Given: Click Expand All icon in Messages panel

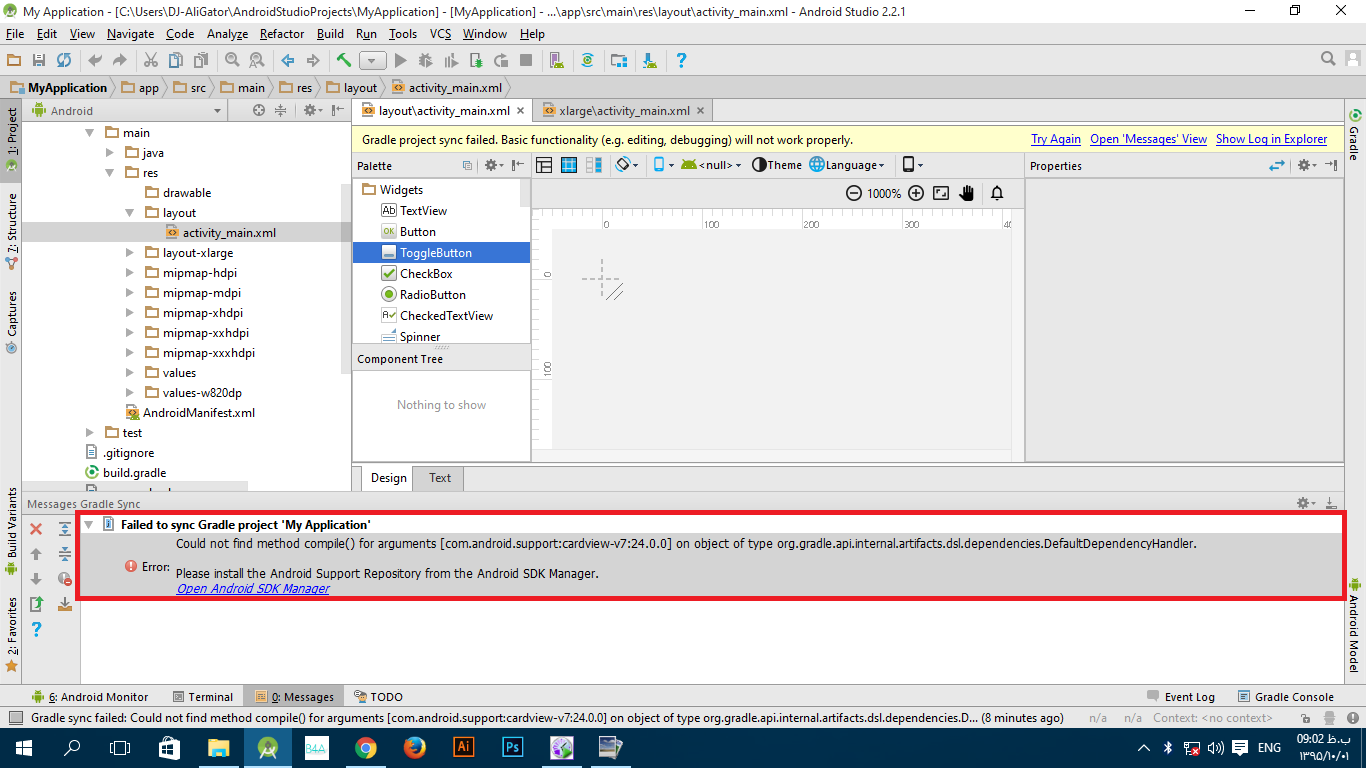Looking at the screenshot, I should pos(65,529).
